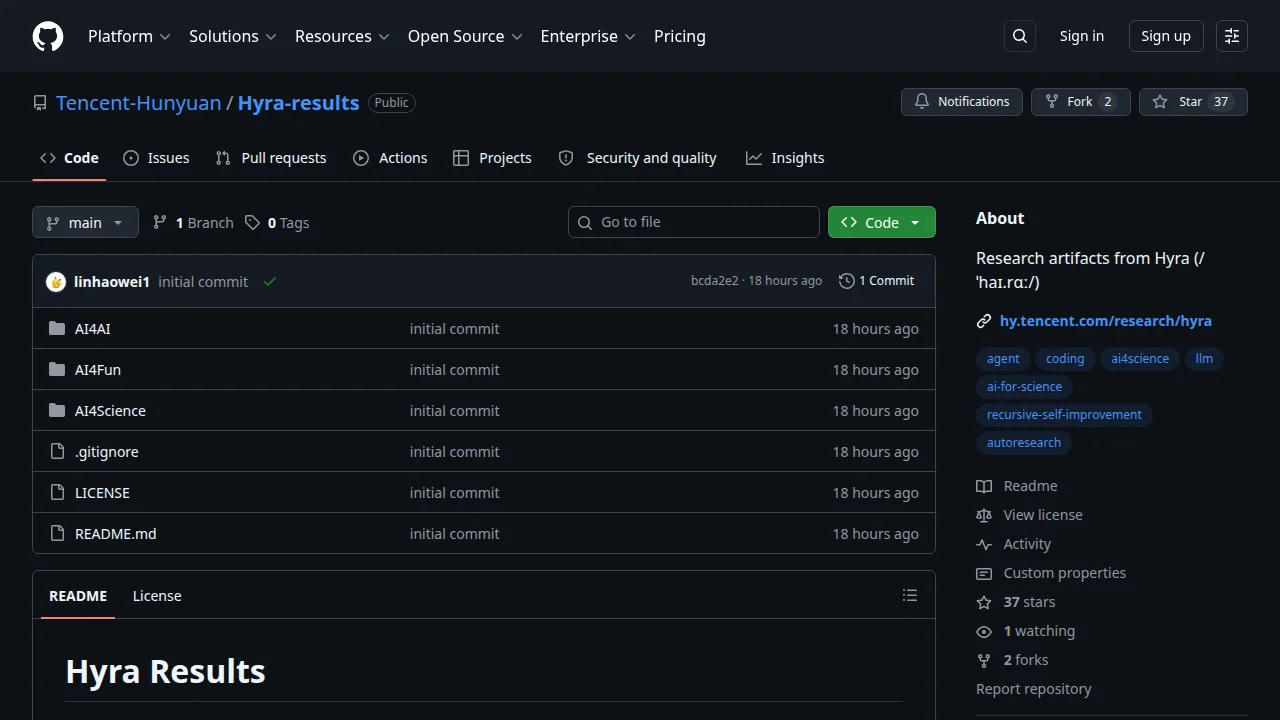Image resolution: width=1280 pixels, height=720 pixels.
Task: Open the Security and quality tab
Action: [x=637, y=158]
